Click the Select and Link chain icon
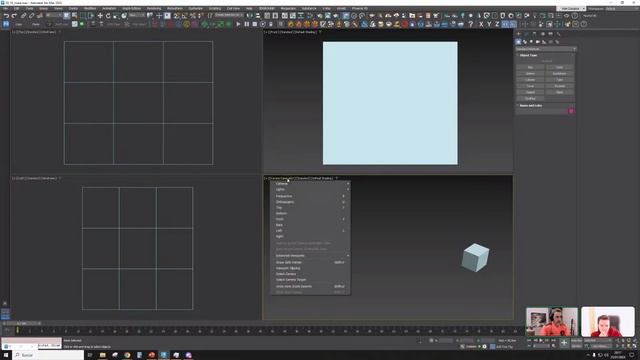The height and width of the screenshot is (360, 640). click(23, 16)
